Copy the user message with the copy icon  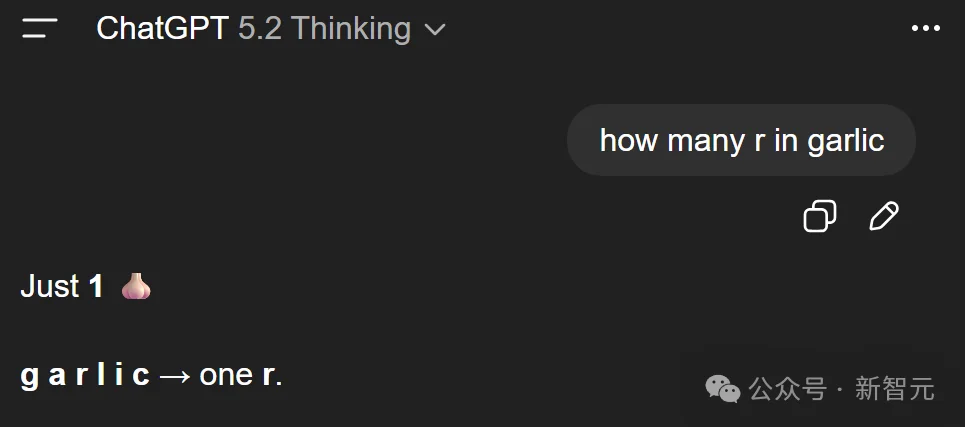click(820, 216)
